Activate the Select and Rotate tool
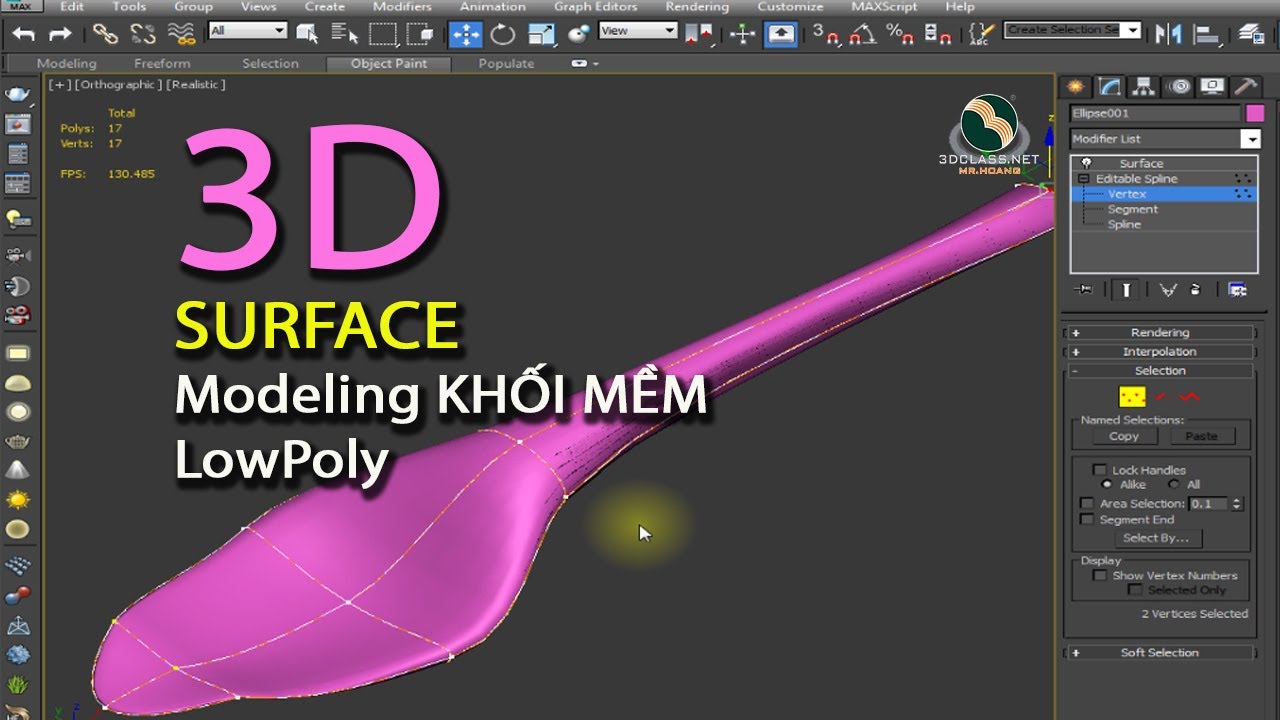Viewport: 1280px width, 720px height. tap(503, 34)
